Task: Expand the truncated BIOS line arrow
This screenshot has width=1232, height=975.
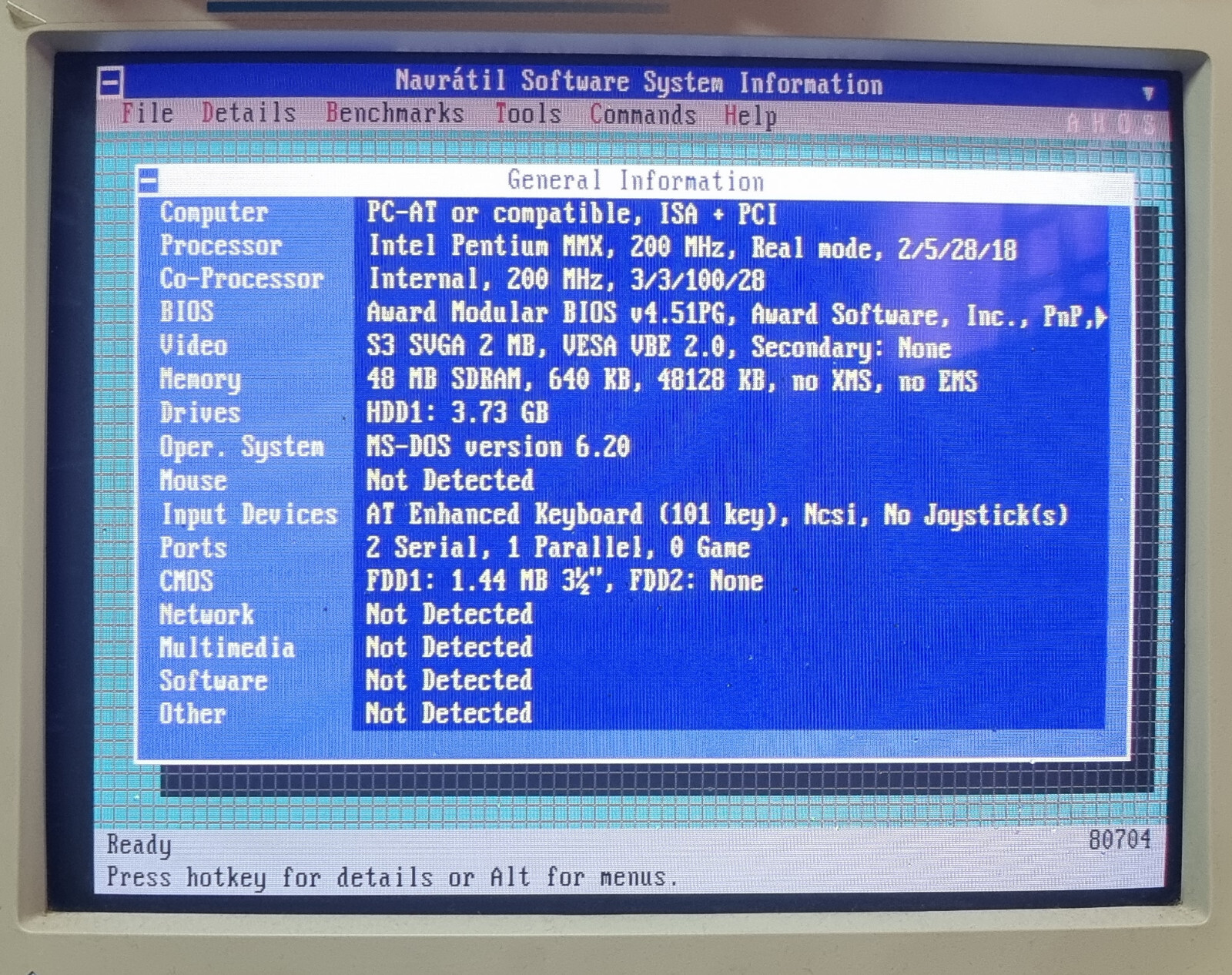Action: coord(1100,317)
